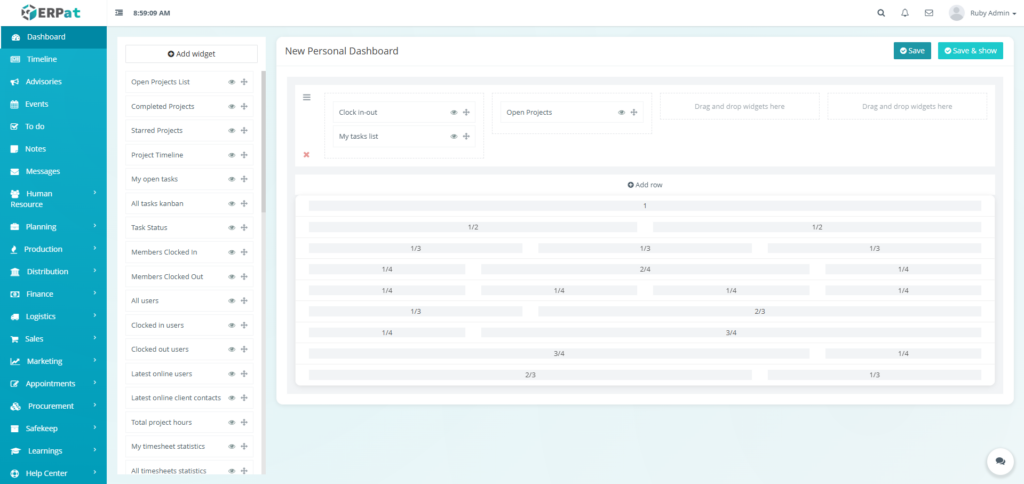This screenshot has height=484, width=1024.
Task: Toggle eye icon on Clock in-out widget
Action: pyautogui.click(x=454, y=112)
